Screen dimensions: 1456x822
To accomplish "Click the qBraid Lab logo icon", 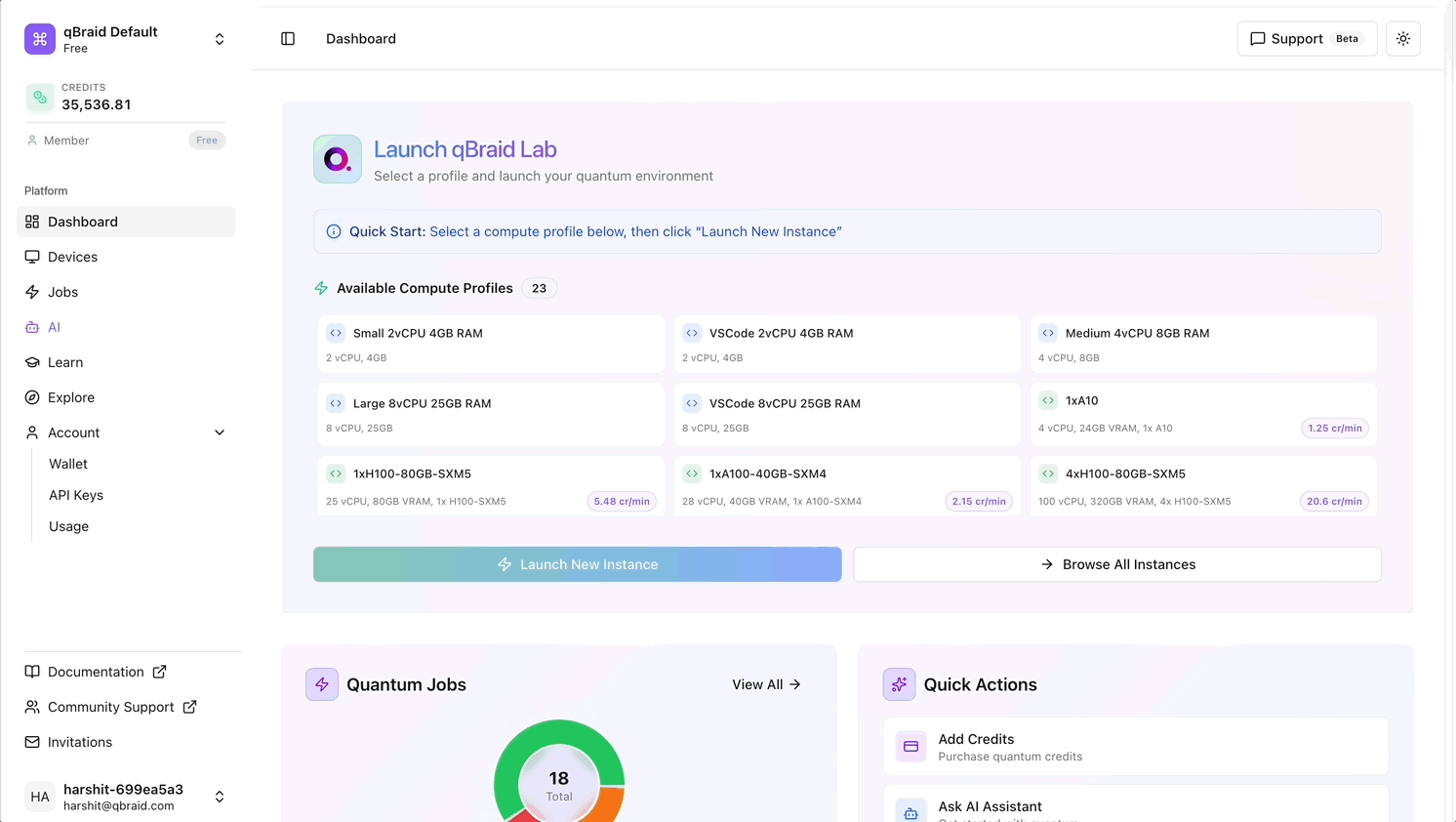I will pyautogui.click(x=338, y=159).
